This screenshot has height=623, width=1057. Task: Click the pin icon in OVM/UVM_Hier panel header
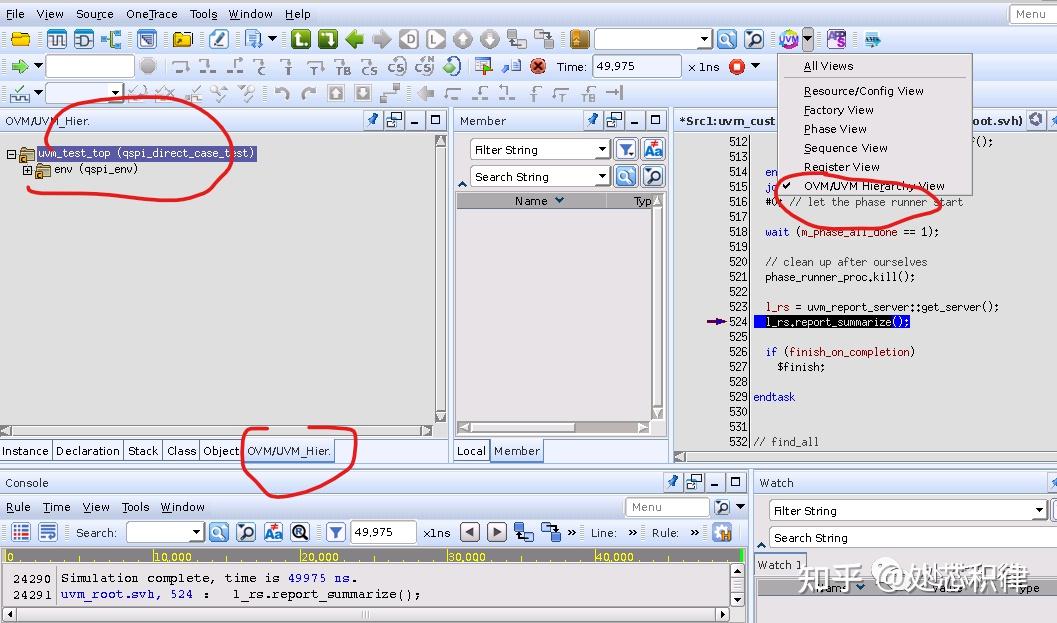(372, 121)
